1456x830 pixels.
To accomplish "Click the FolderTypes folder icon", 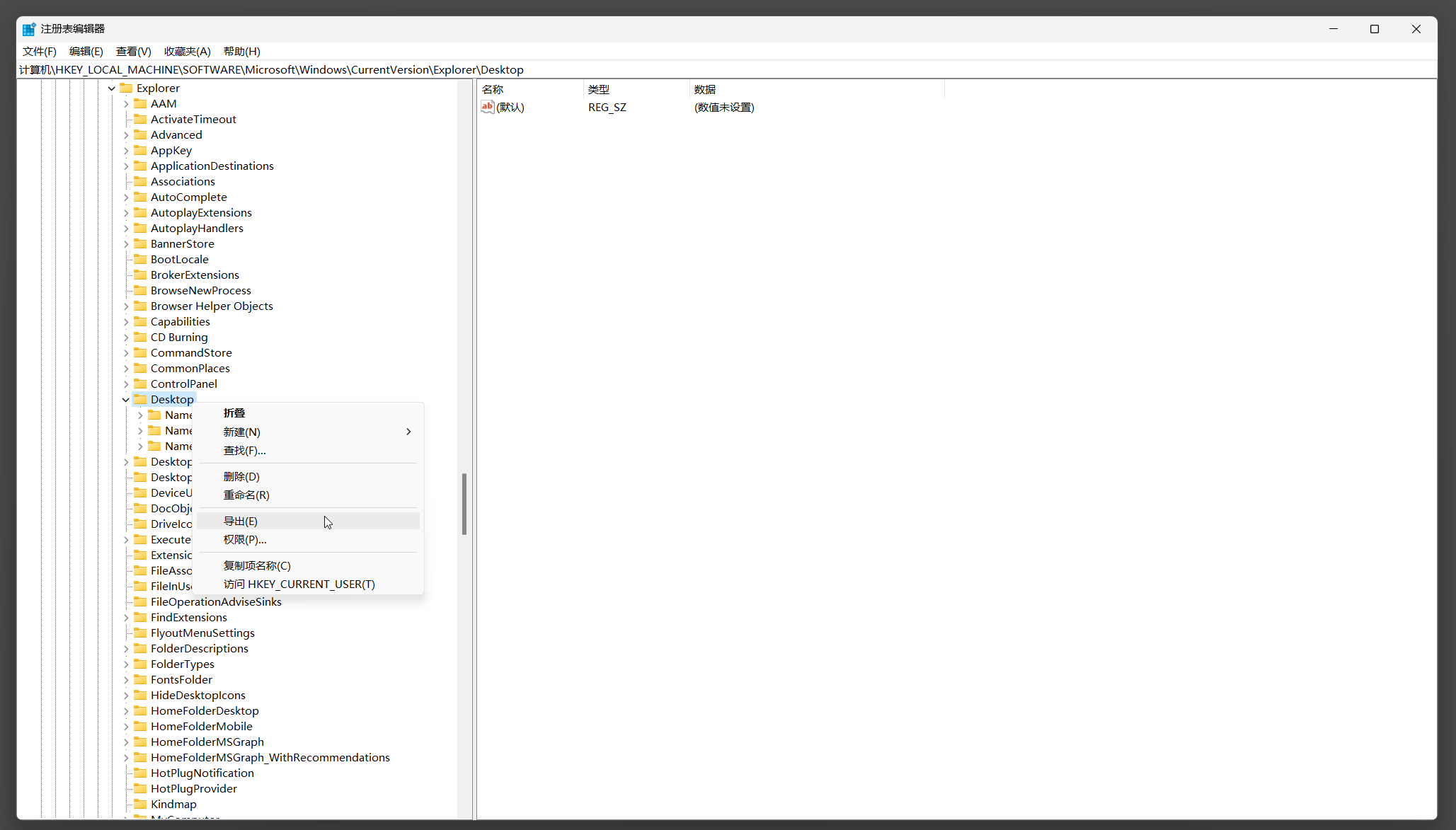I will point(140,664).
